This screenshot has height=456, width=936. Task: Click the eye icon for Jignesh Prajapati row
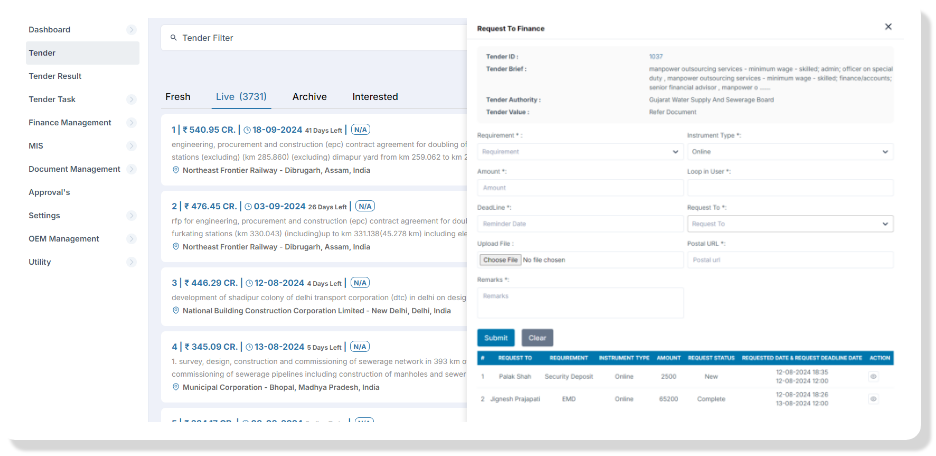click(x=873, y=399)
